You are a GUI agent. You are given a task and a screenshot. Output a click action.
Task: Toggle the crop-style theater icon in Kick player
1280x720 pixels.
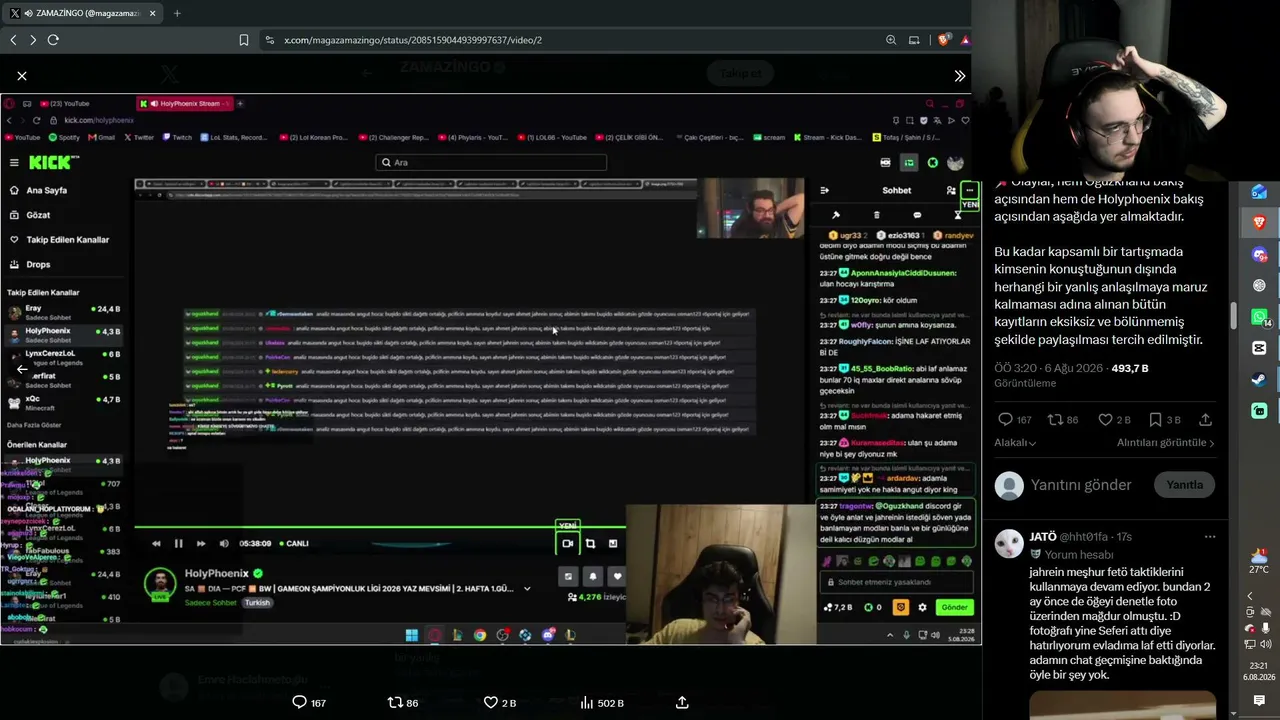pos(590,544)
